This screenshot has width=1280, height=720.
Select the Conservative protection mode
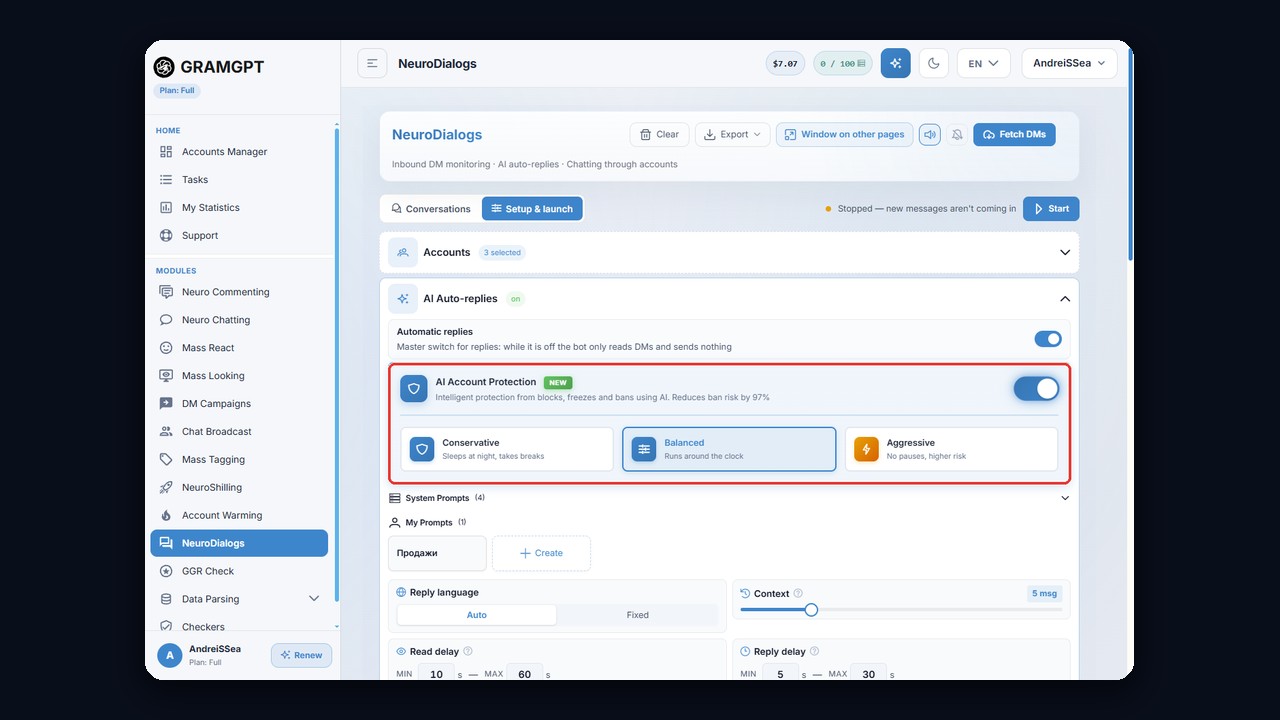tap(507, 449)
